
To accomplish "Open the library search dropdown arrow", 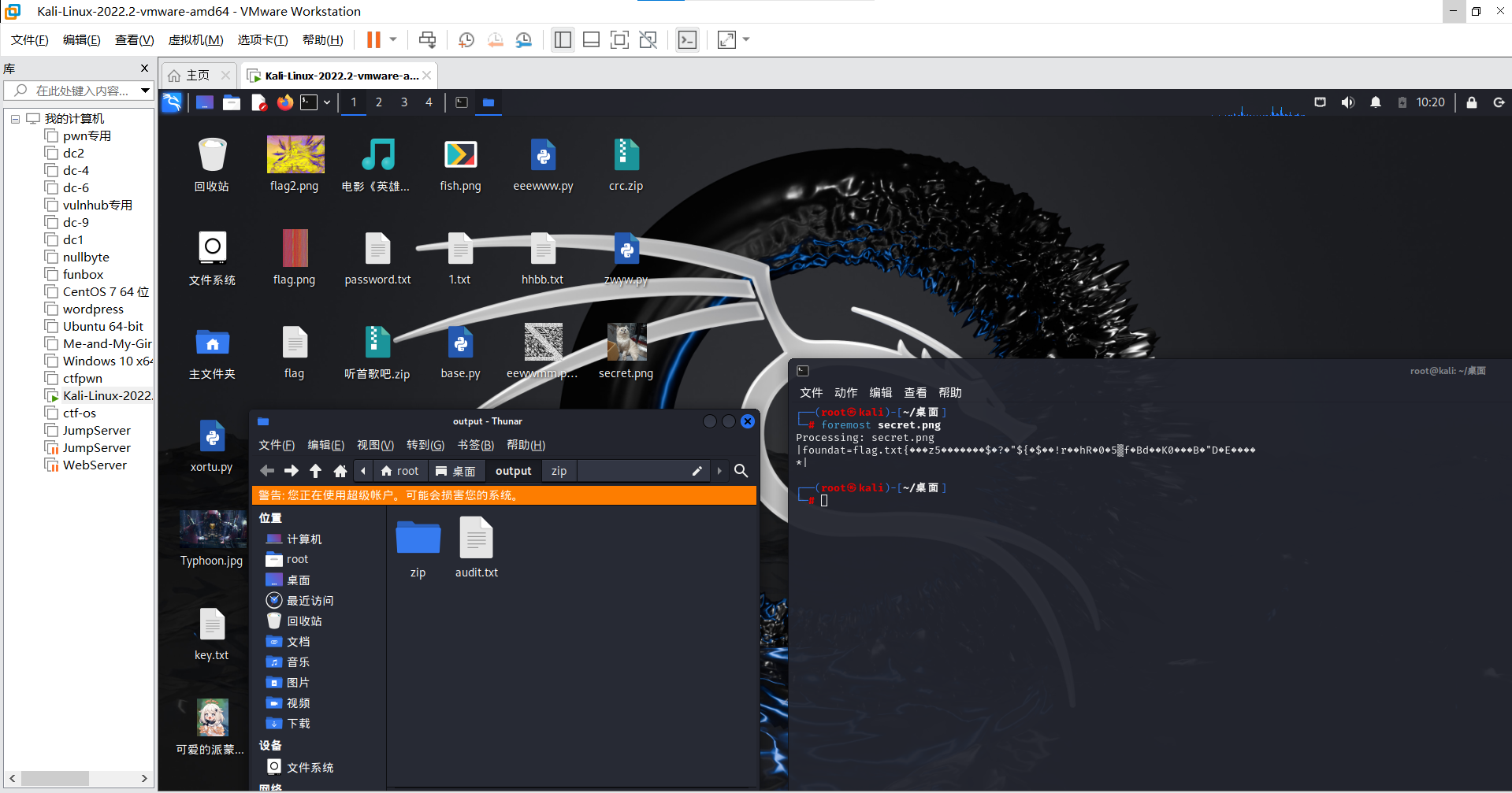I will 145,91.
